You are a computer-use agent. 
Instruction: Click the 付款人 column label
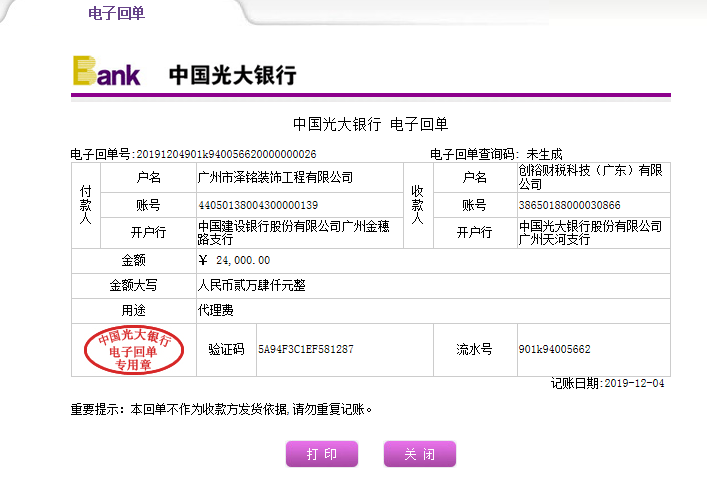86,205
